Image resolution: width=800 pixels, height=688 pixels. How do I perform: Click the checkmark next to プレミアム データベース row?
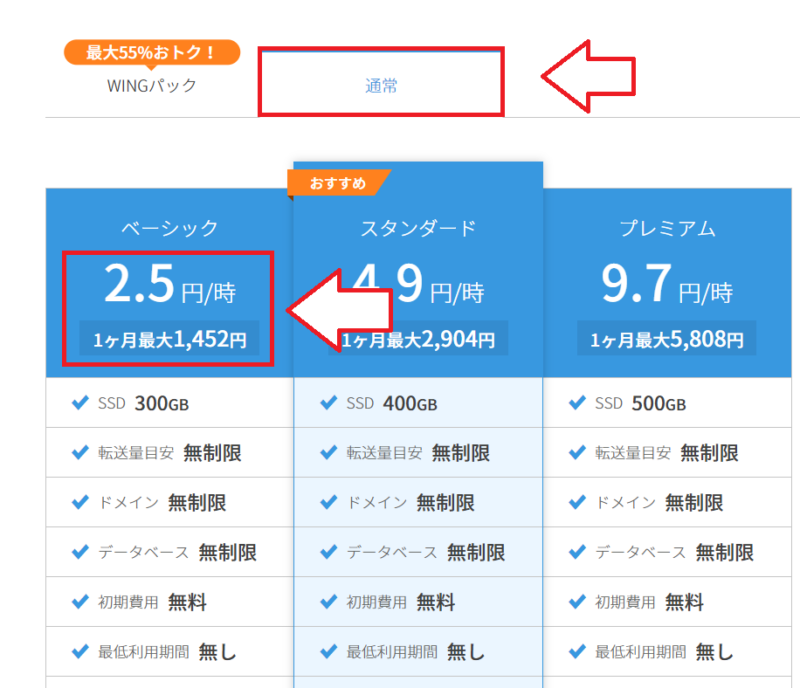tap(578, 553)
